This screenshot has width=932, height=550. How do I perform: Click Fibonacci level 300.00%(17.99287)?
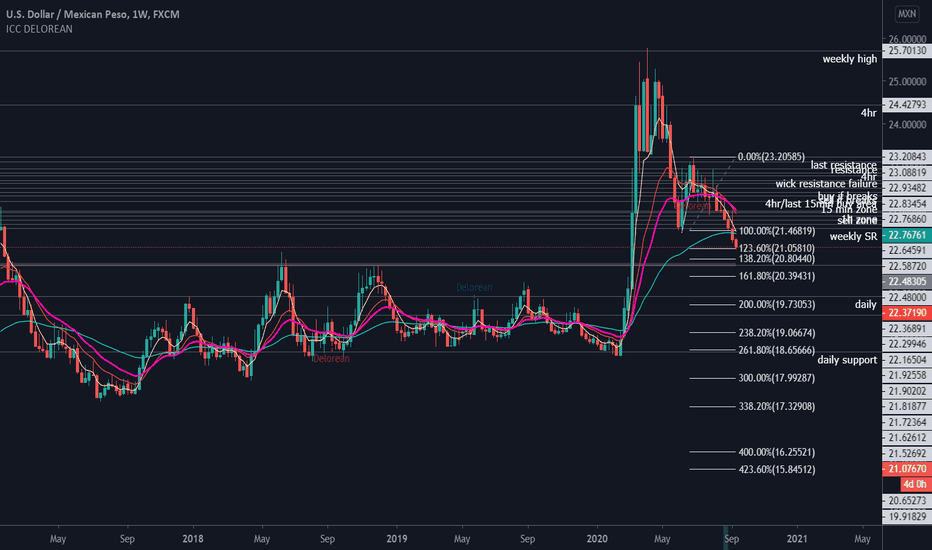[777, 378]
